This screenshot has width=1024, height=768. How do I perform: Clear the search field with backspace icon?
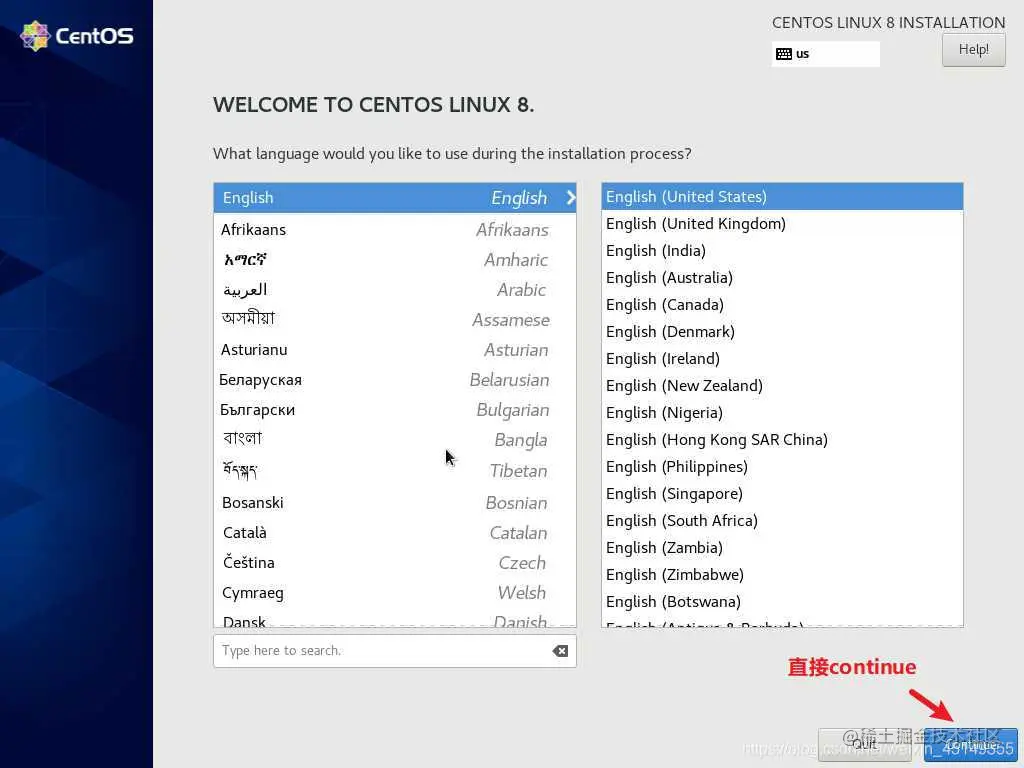tap(560, 650)
